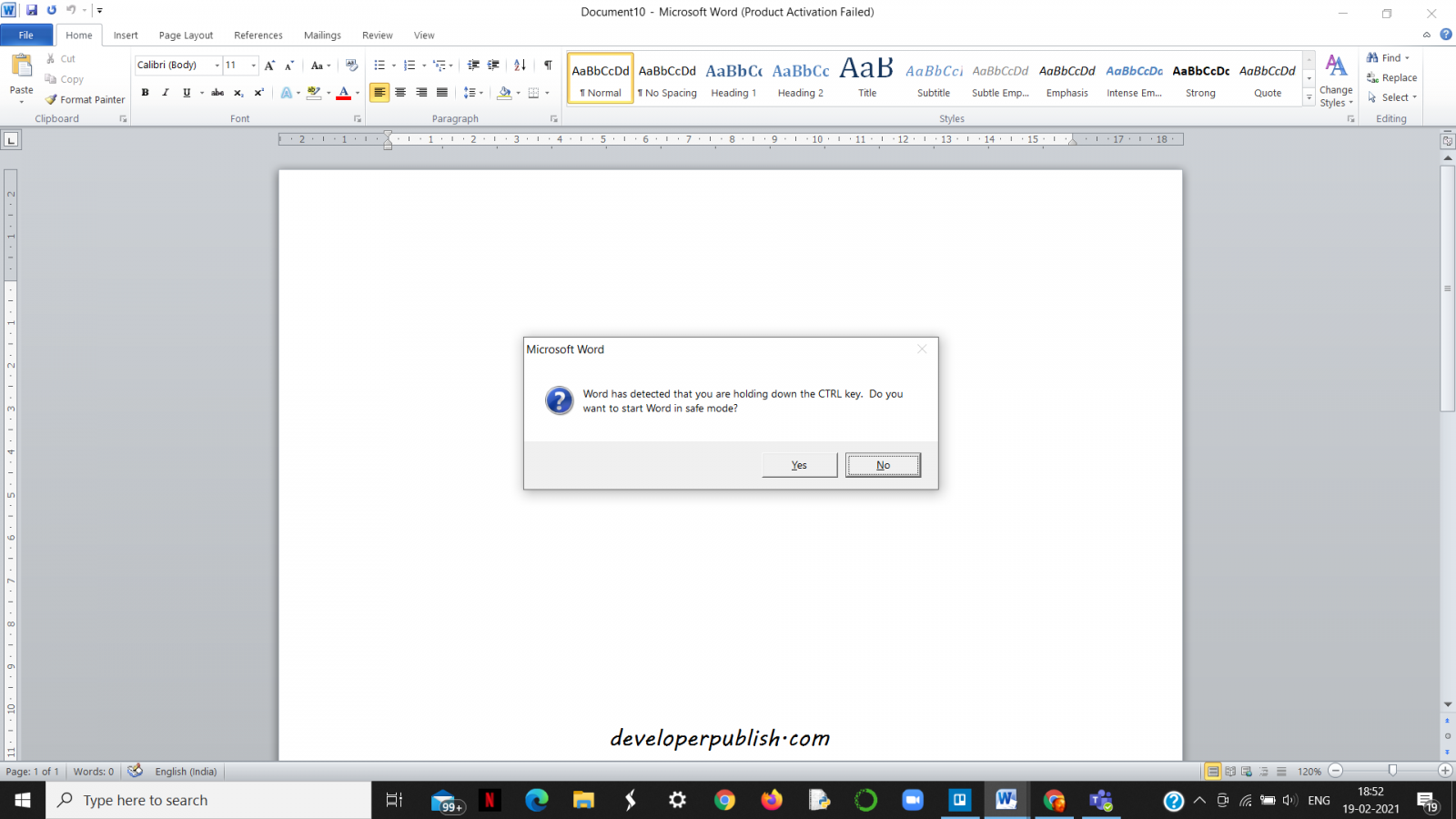
Task: Click the Sort icon in Paragraph group
Action: tap(520, 65)
